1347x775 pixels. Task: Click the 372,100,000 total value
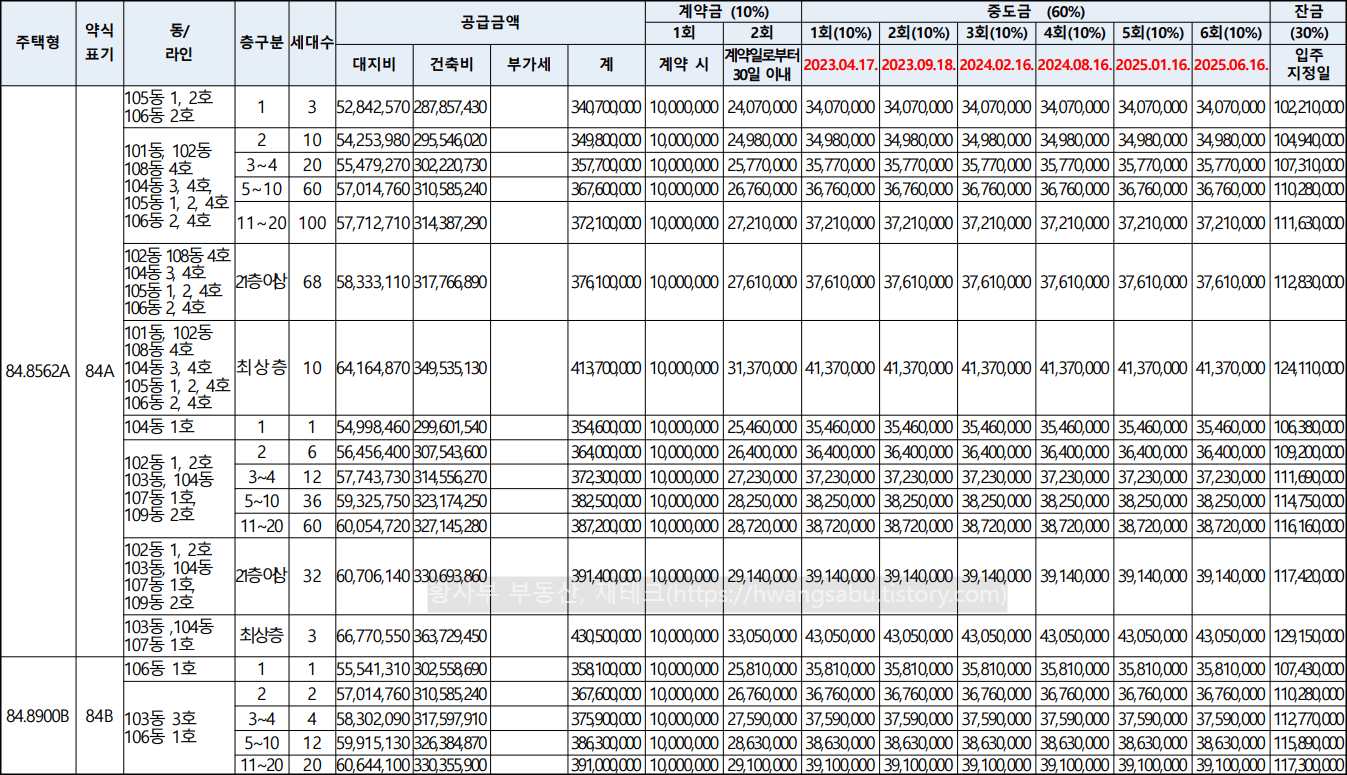[607, 223]
